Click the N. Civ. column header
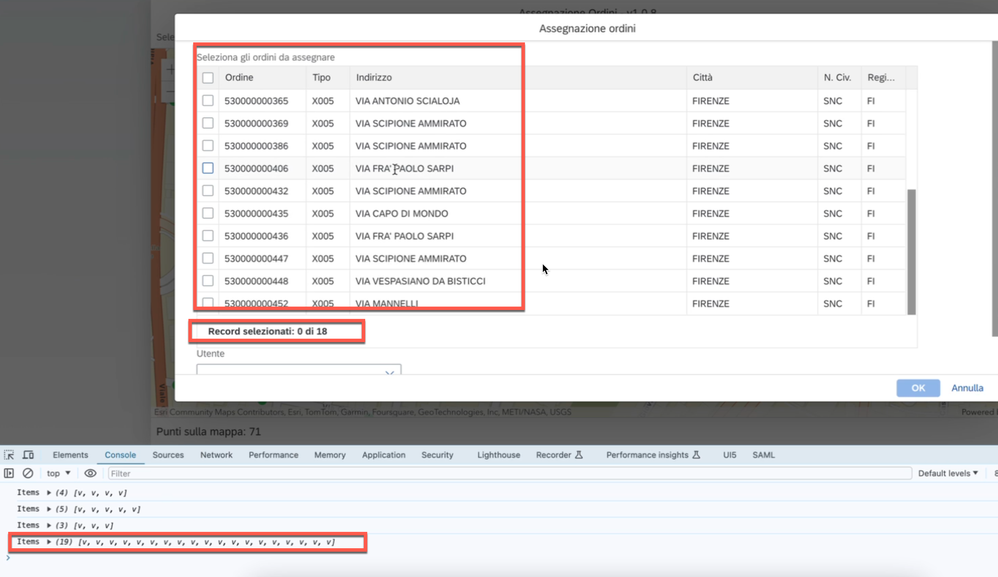Image resolution: width=998 pixels, height=577 pixels. 839,78
